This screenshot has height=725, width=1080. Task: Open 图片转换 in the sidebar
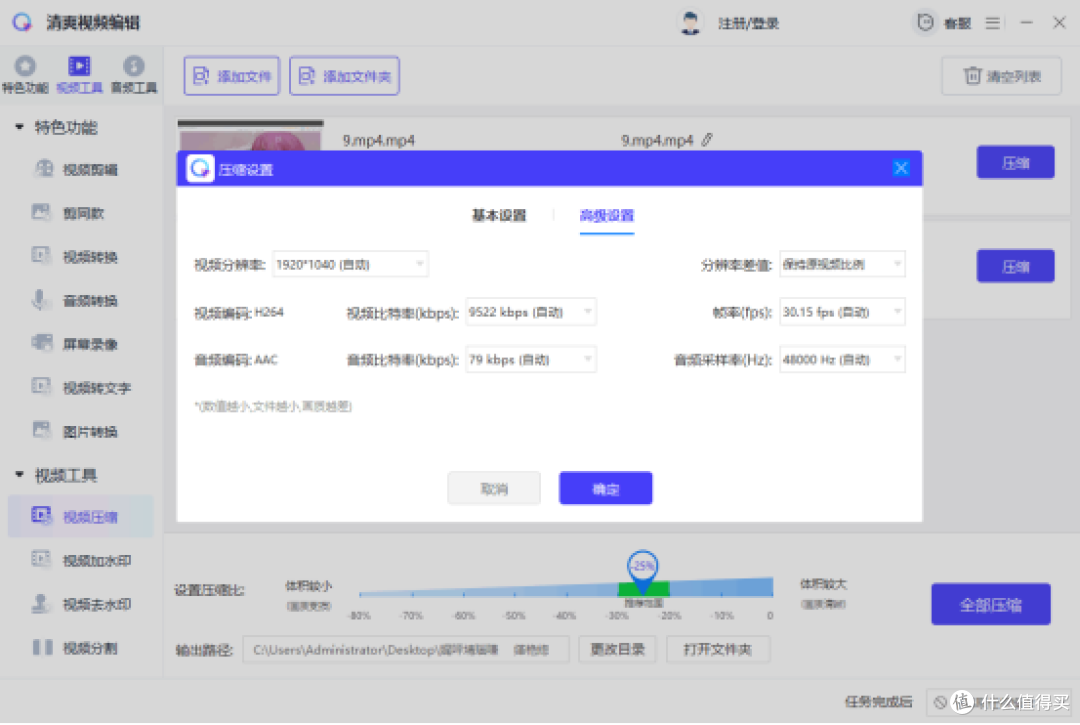point(76,432)
